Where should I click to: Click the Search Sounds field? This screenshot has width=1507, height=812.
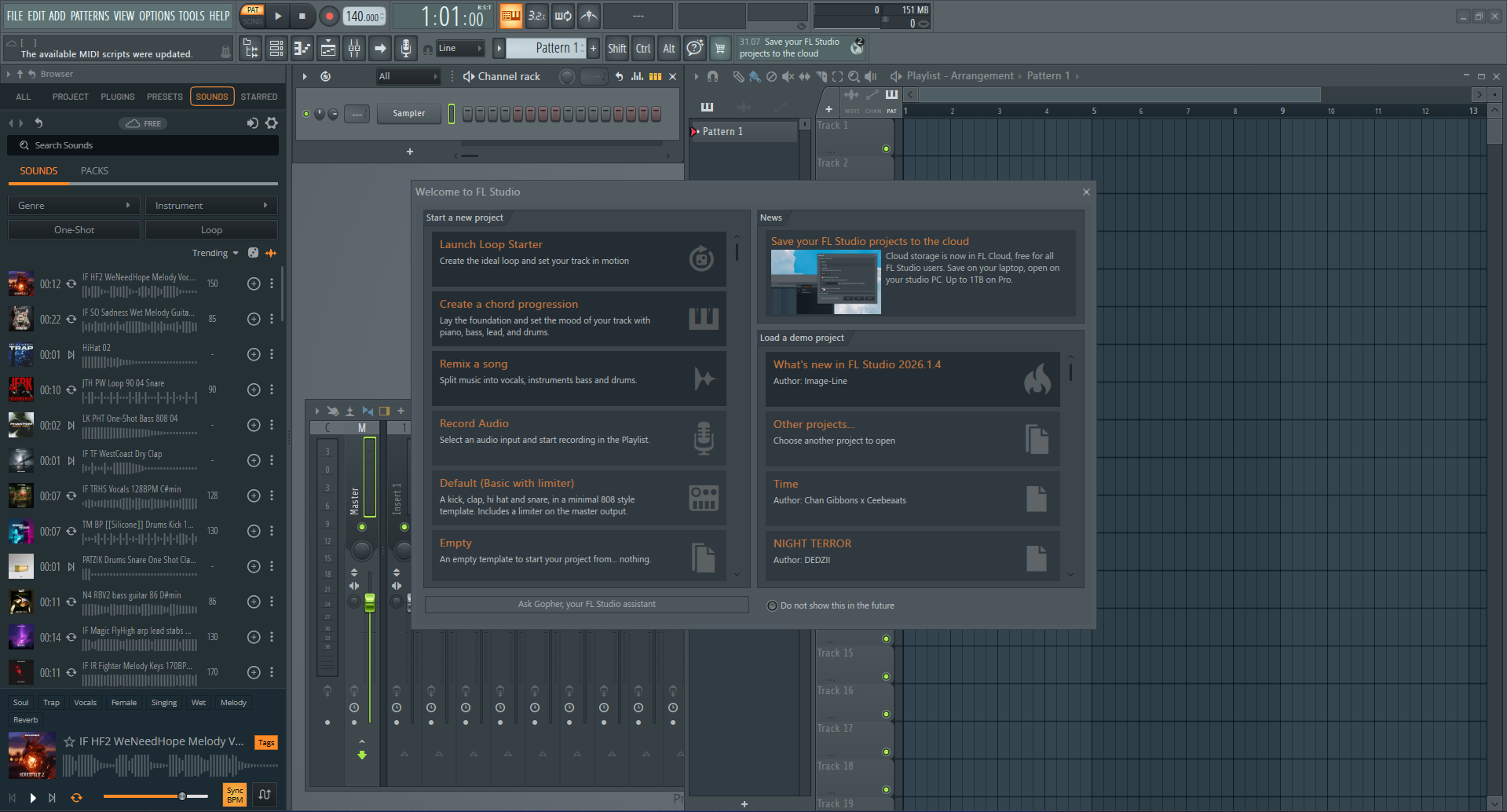coord(143,145)
